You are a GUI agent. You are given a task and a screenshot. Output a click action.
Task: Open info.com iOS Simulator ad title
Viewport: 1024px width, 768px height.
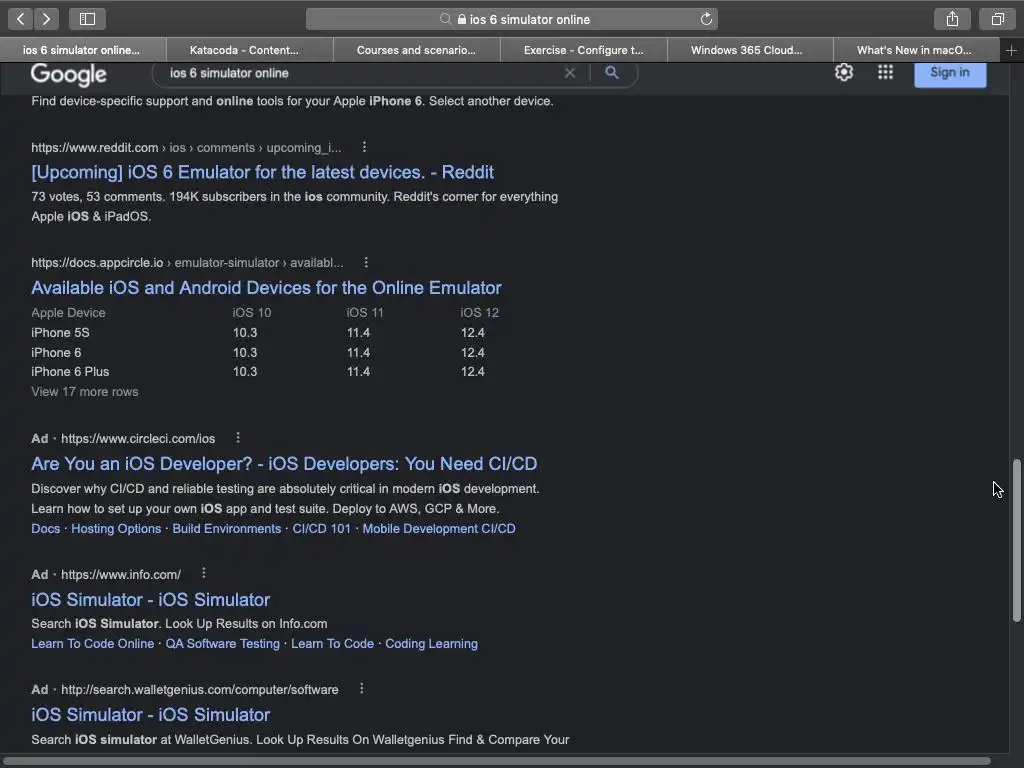tap(150, 600)
